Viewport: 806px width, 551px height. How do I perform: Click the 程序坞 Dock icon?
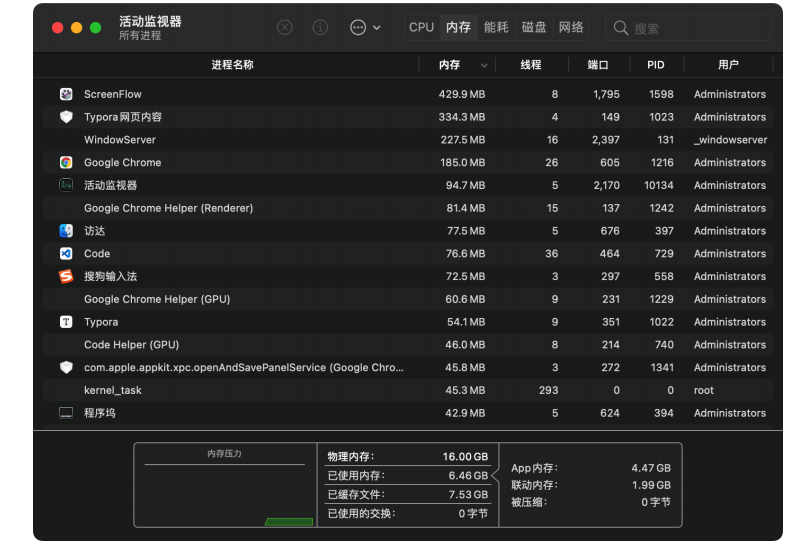pos(66,413)
